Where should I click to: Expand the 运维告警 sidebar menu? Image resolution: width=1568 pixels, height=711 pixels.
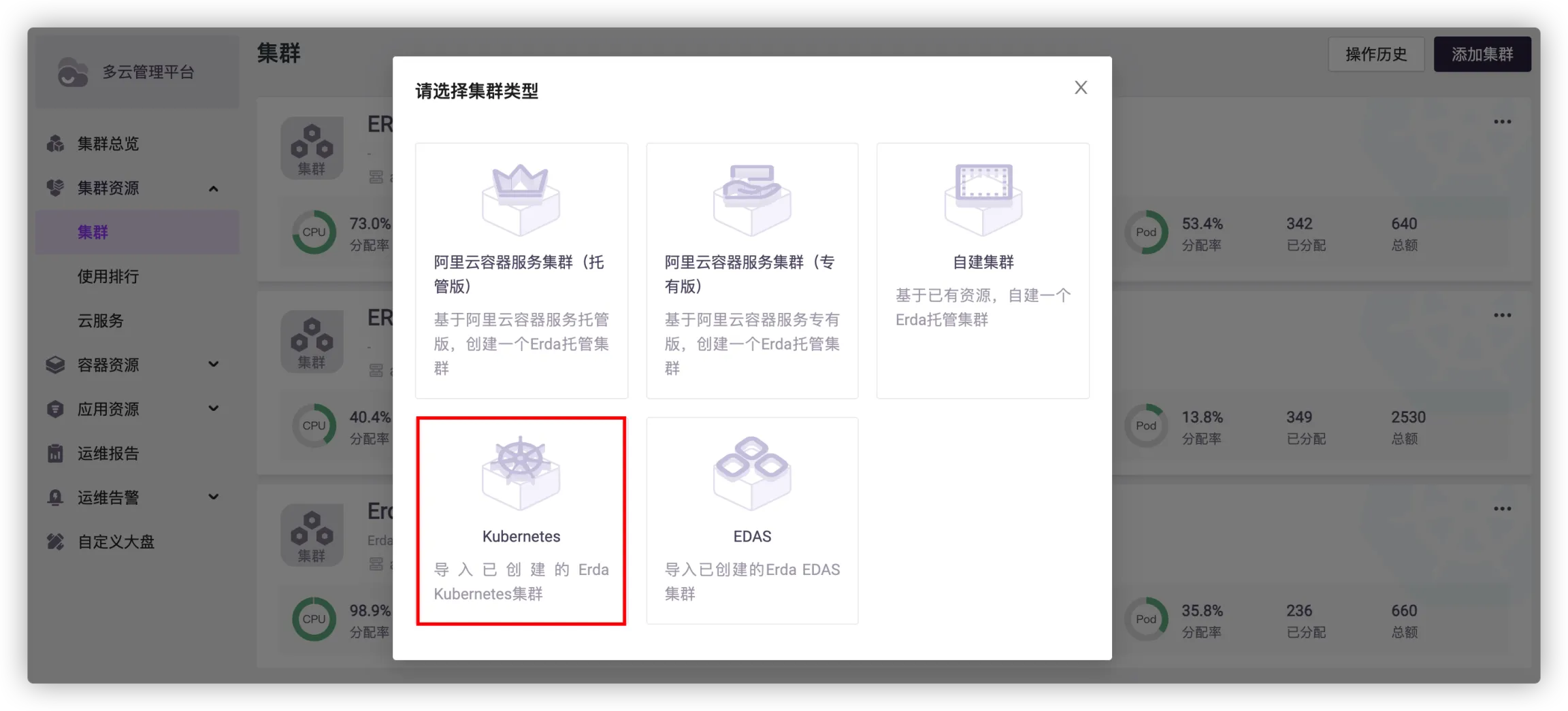(x=213, y=497)
